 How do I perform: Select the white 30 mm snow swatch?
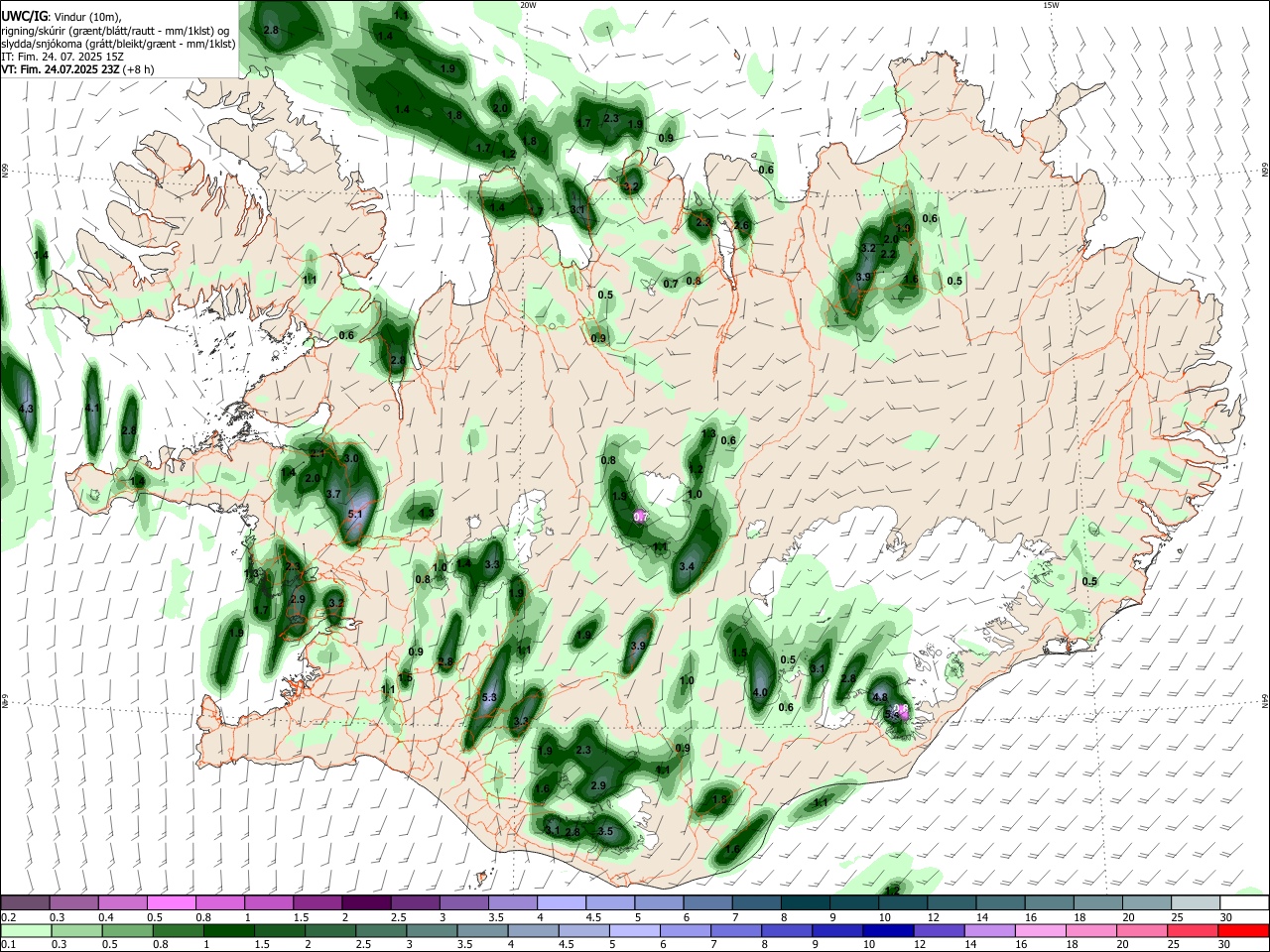pos(1244,902)
